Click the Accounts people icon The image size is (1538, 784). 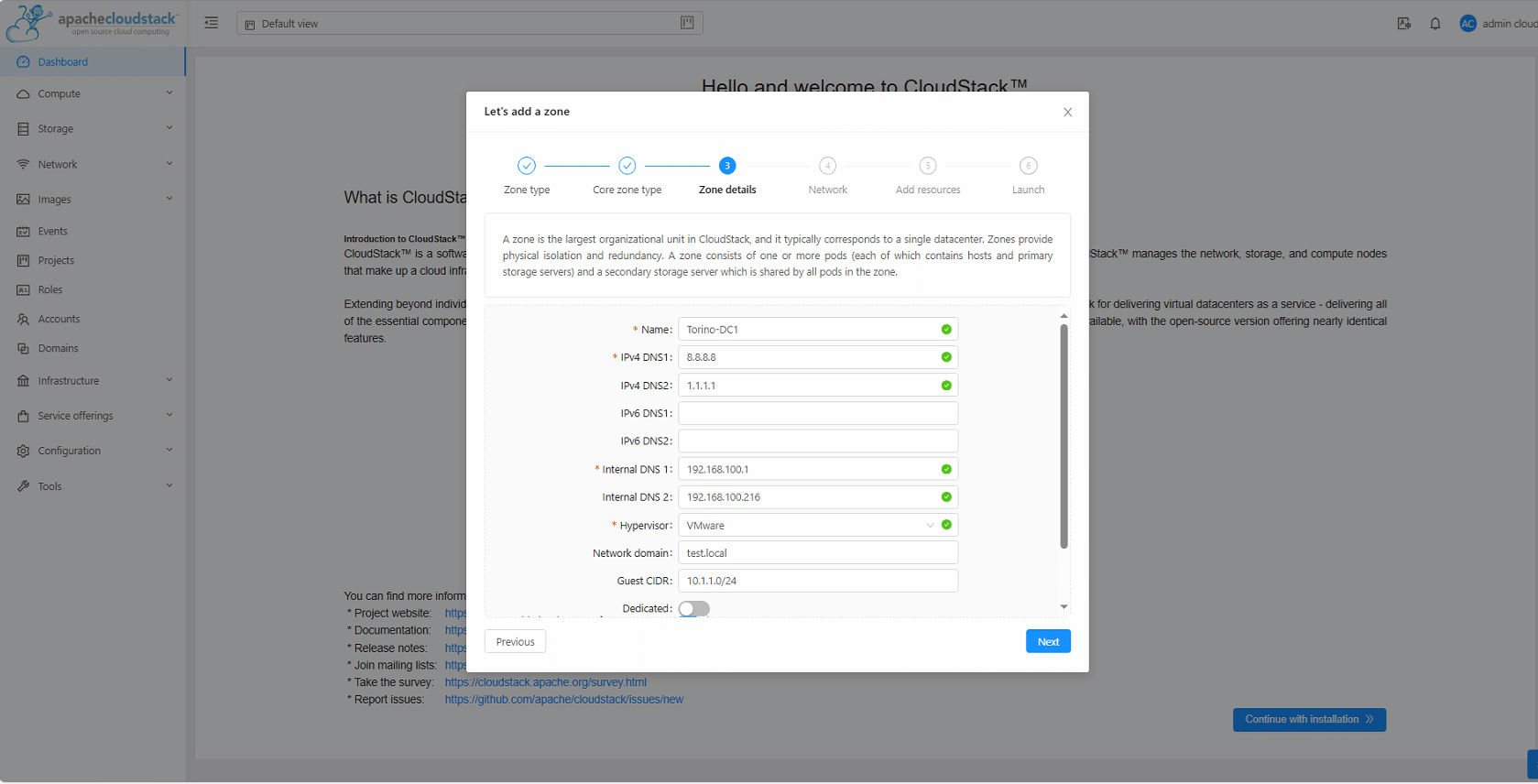pyautogui.click(x=23, y=320)
